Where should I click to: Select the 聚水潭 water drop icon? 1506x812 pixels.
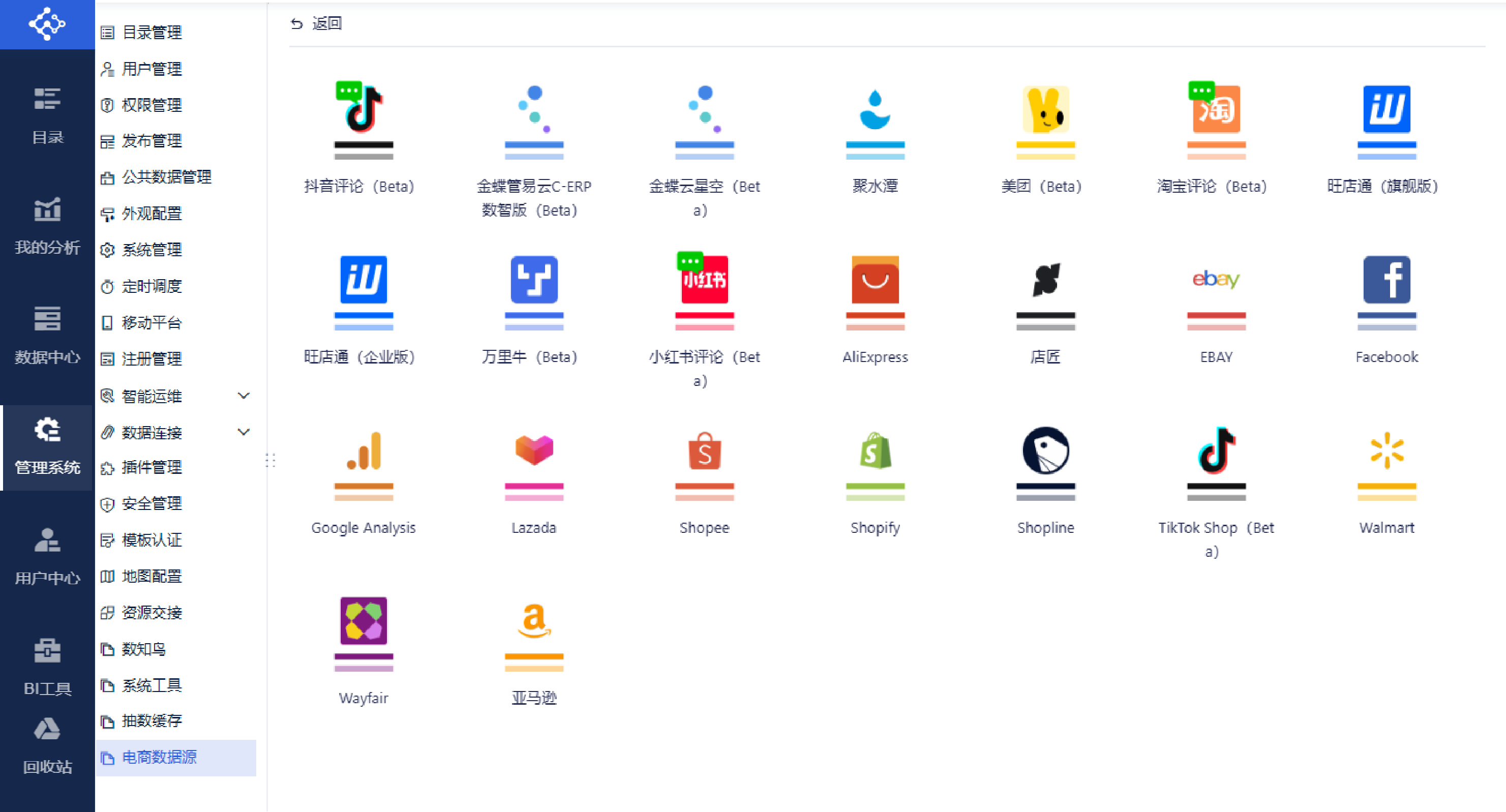click(x=875, y=109)
